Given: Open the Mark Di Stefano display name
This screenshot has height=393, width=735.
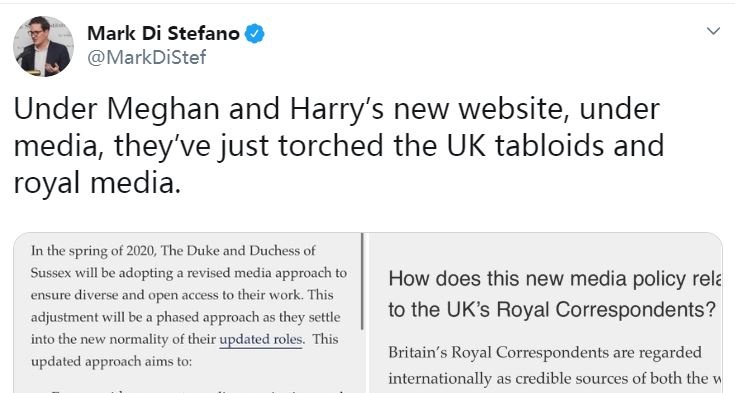Looking at the screenshot, I should 163,33.
